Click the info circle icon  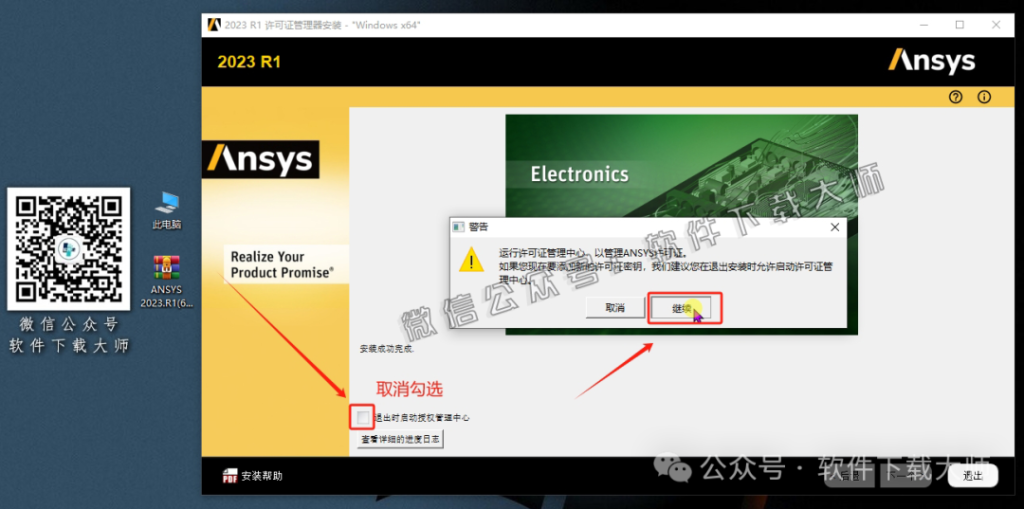(x=984, y=97)
